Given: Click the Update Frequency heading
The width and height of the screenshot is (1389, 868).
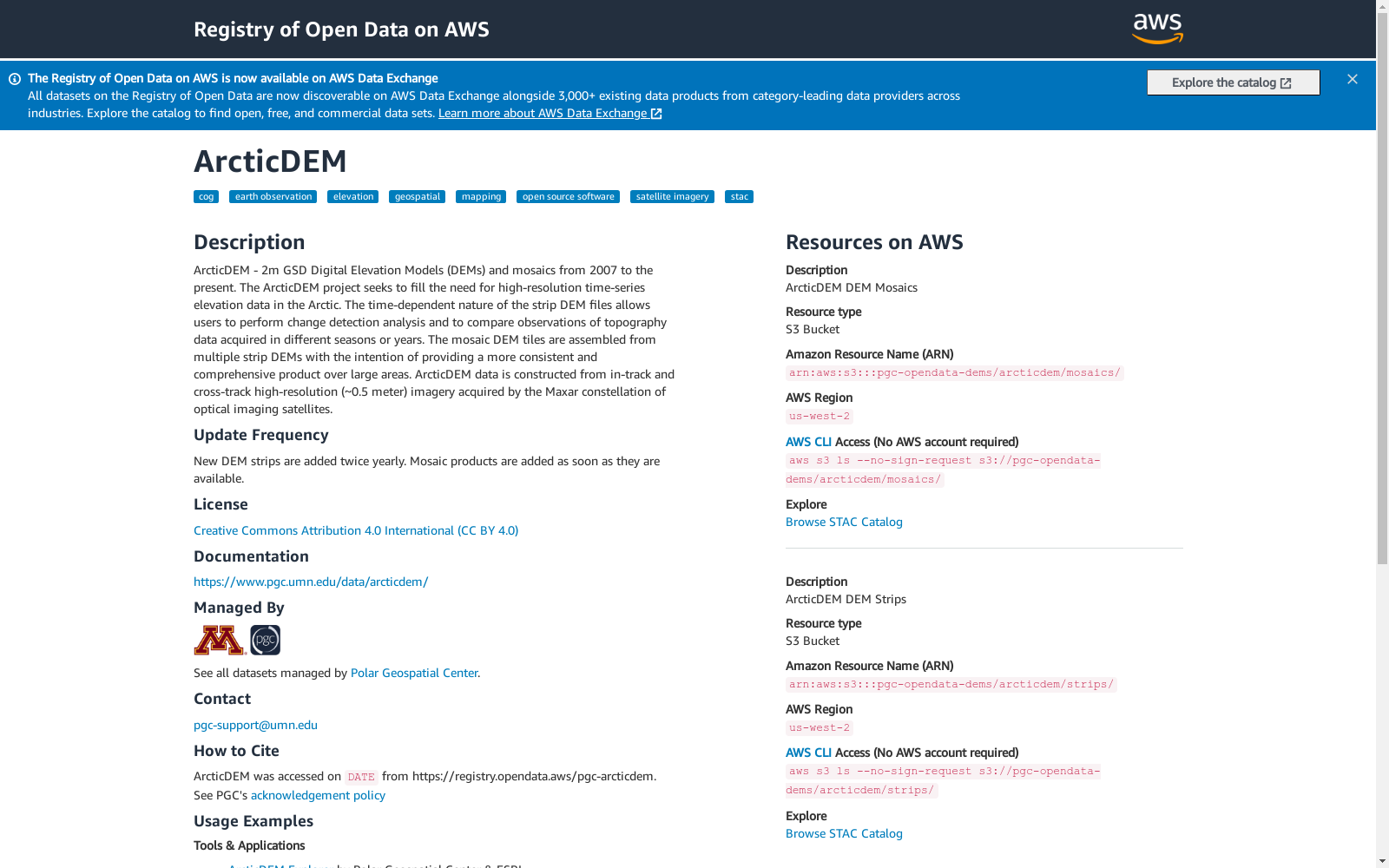Looking at the screenshot, I should (x=261, y=435).
